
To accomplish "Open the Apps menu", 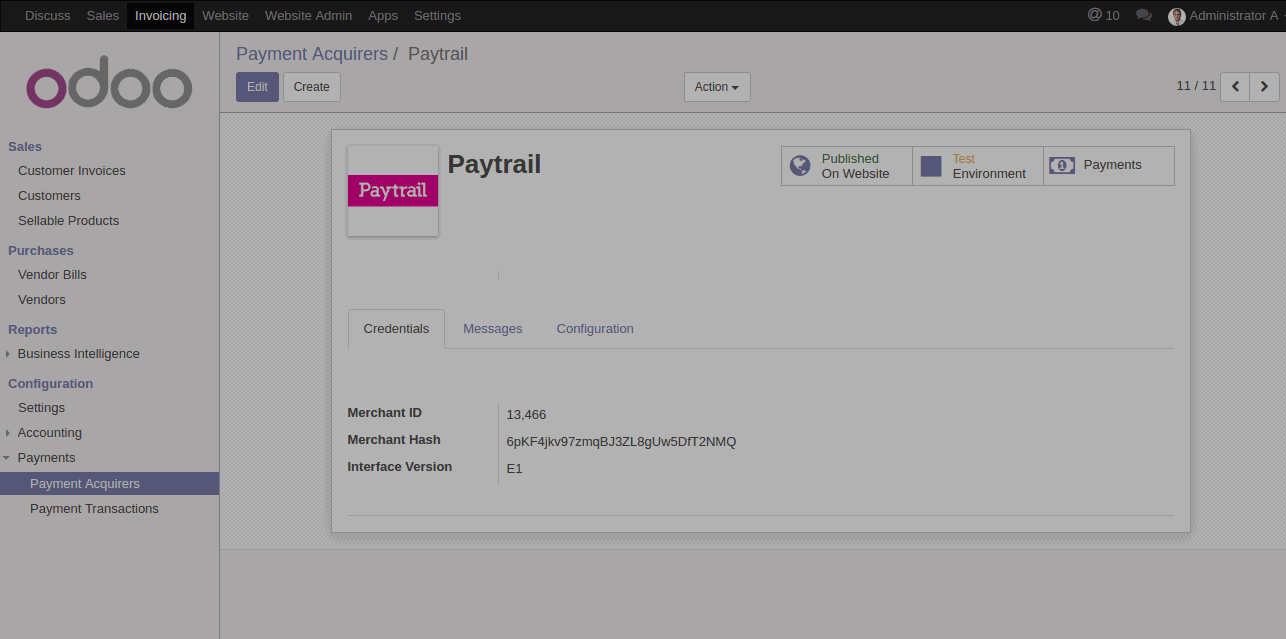I will tap(383, 15).
